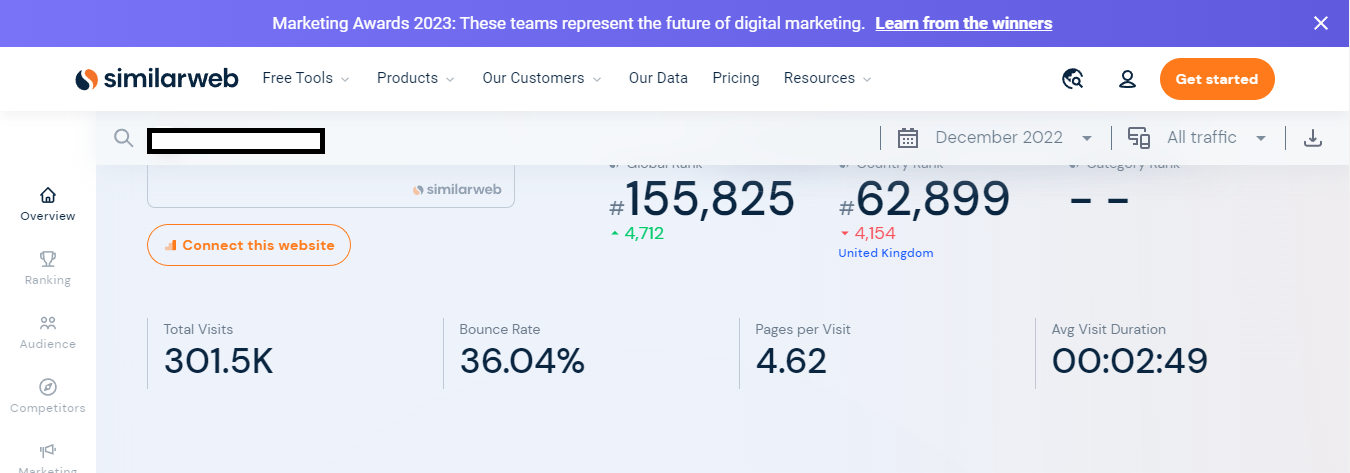Click the Connect this website button
This screenshot has height=473, width=1350.
249,245
